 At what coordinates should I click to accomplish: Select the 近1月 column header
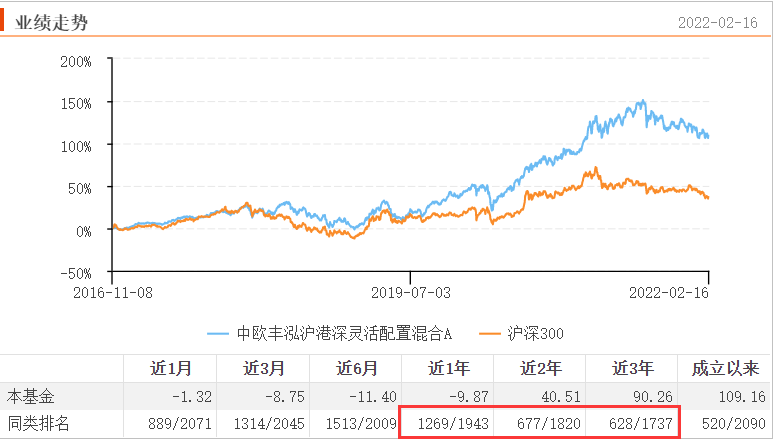171,368
